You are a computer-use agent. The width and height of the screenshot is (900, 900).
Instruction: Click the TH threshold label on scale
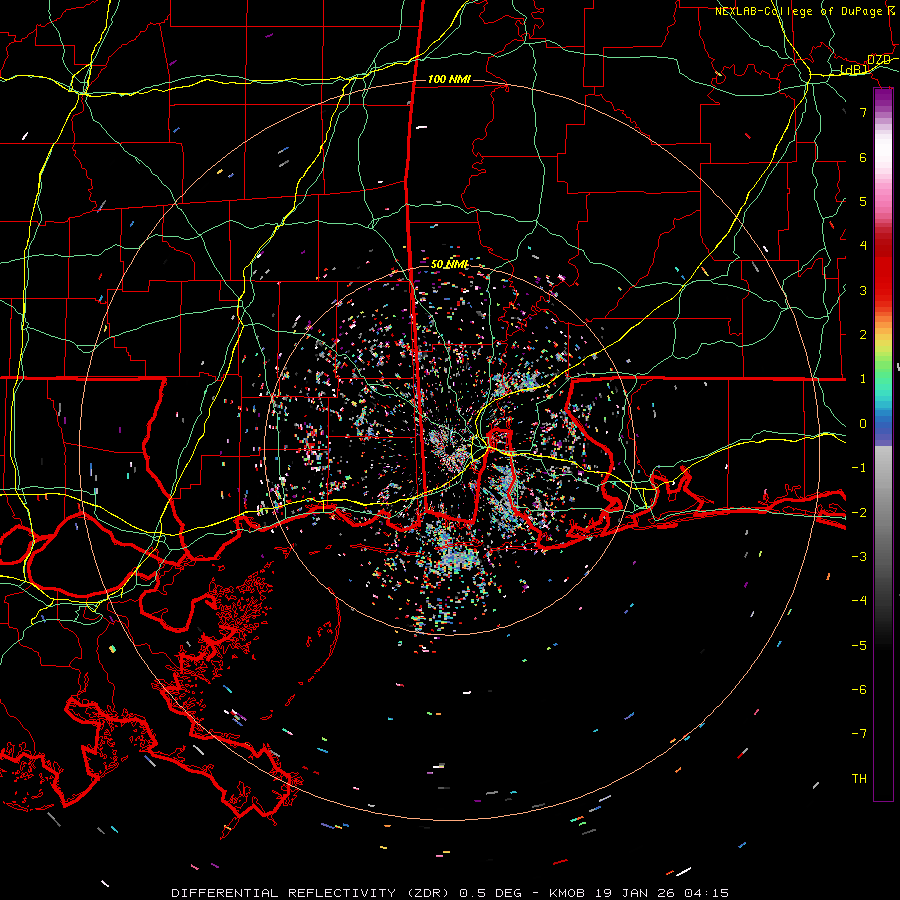[859, 779]
